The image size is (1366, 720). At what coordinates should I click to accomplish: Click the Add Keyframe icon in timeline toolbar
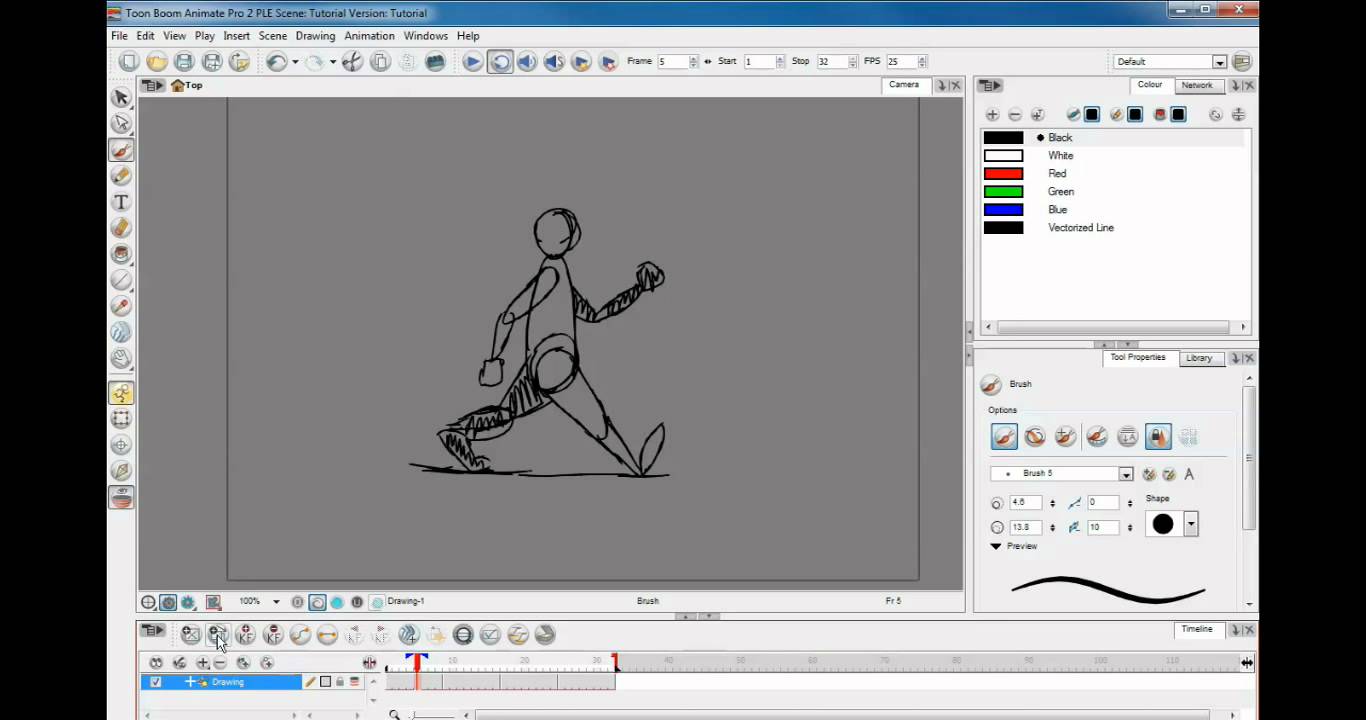pos(245,635)
